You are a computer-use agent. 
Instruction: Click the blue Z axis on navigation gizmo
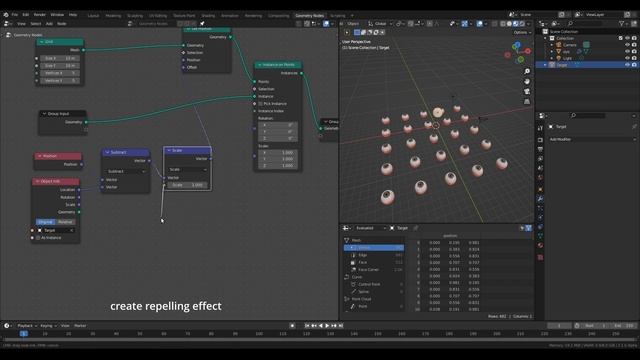(517, 44)
